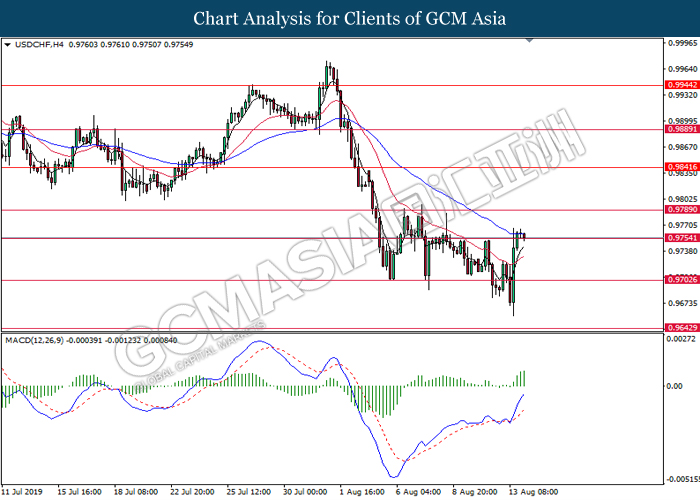Image resolution: width=700 pixels, height=500 pixels.
Task: Select the USDCHF,H4 chart title text
Action: point(39,45)
